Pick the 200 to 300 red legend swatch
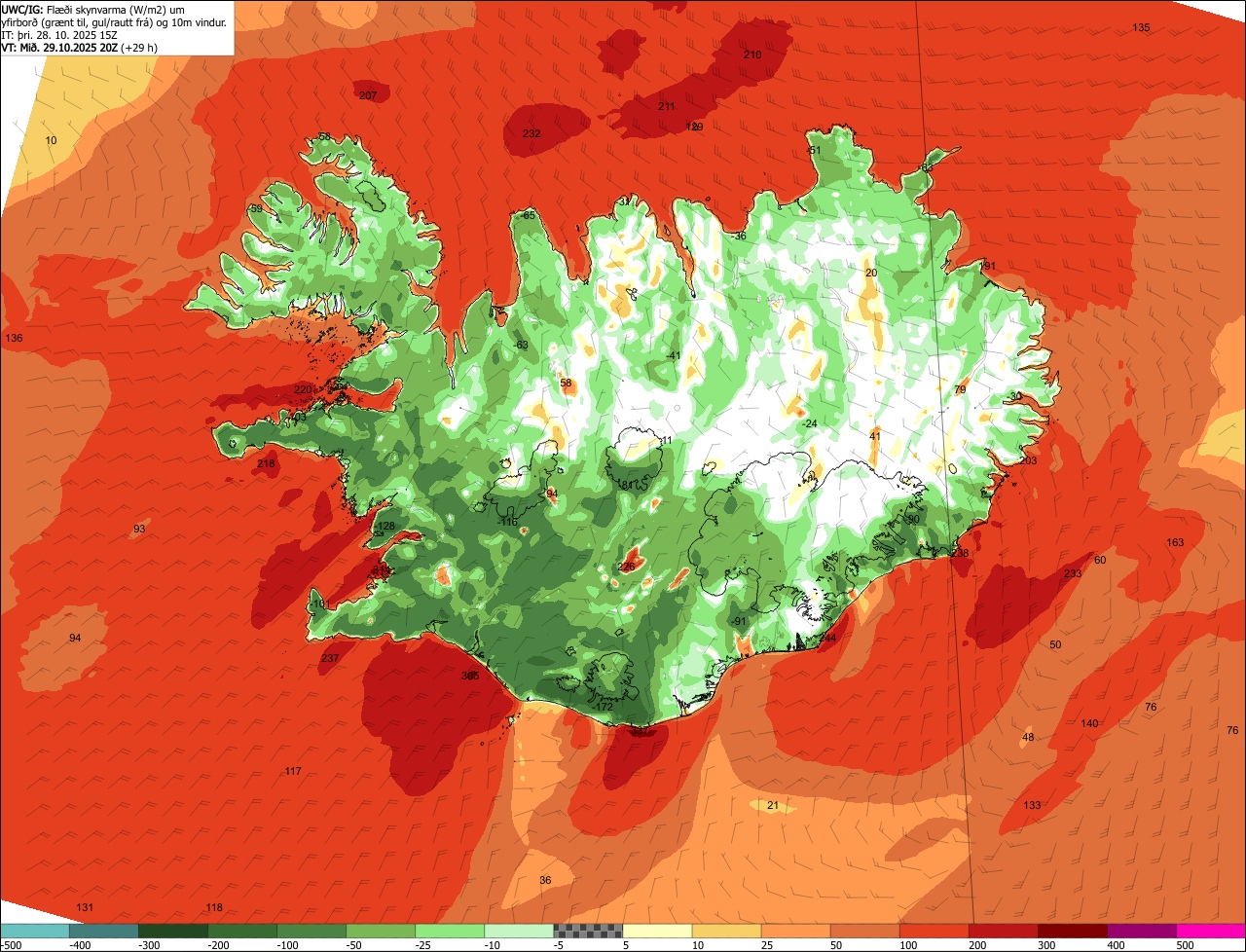The width and height of the screenshot is (1246, 952). tap(1003, 931)
